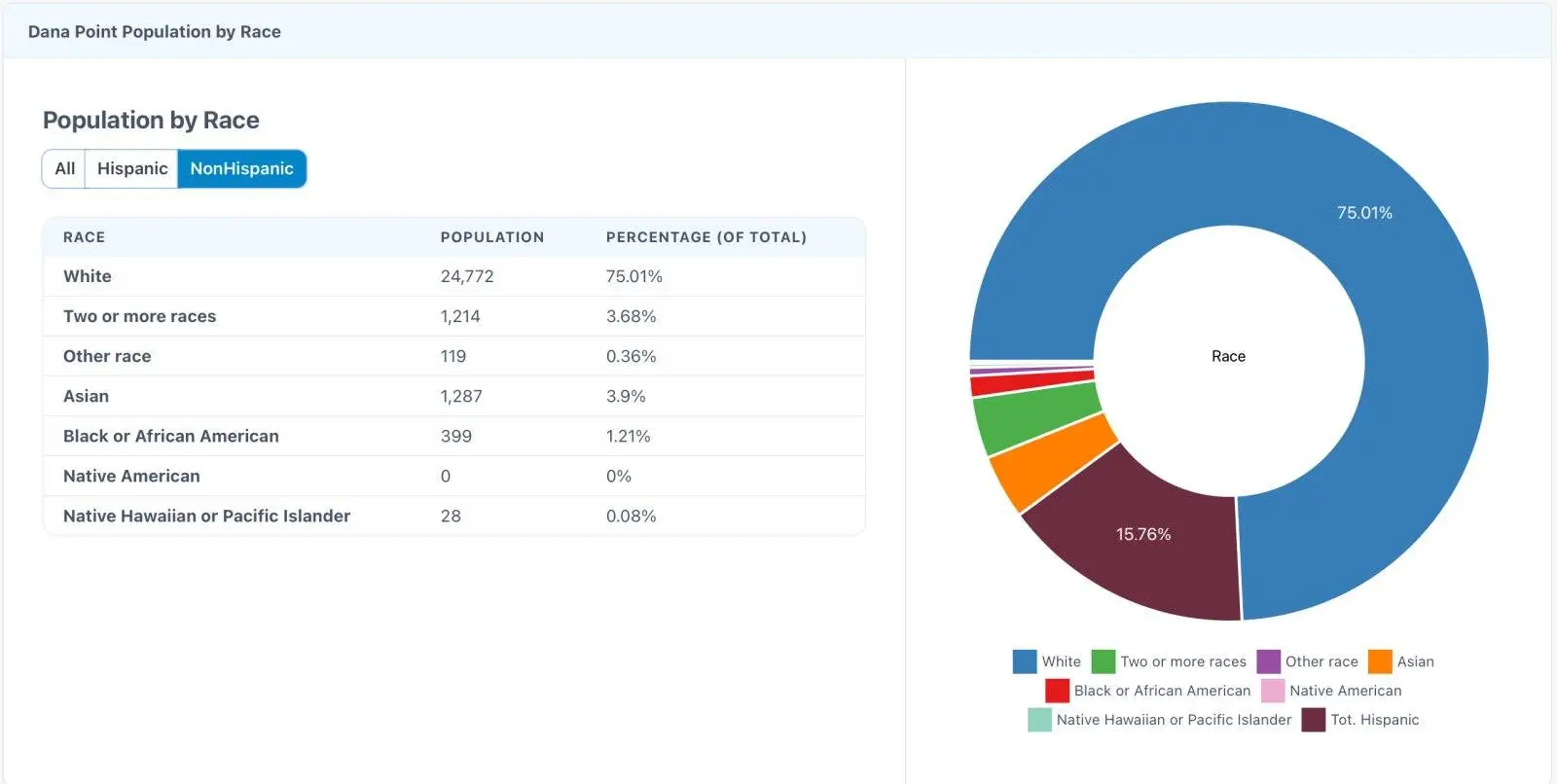Viewport: 1557px width, 784px height.
Task: Click the Percentage (of total) column header
Action: coord(706,237)
